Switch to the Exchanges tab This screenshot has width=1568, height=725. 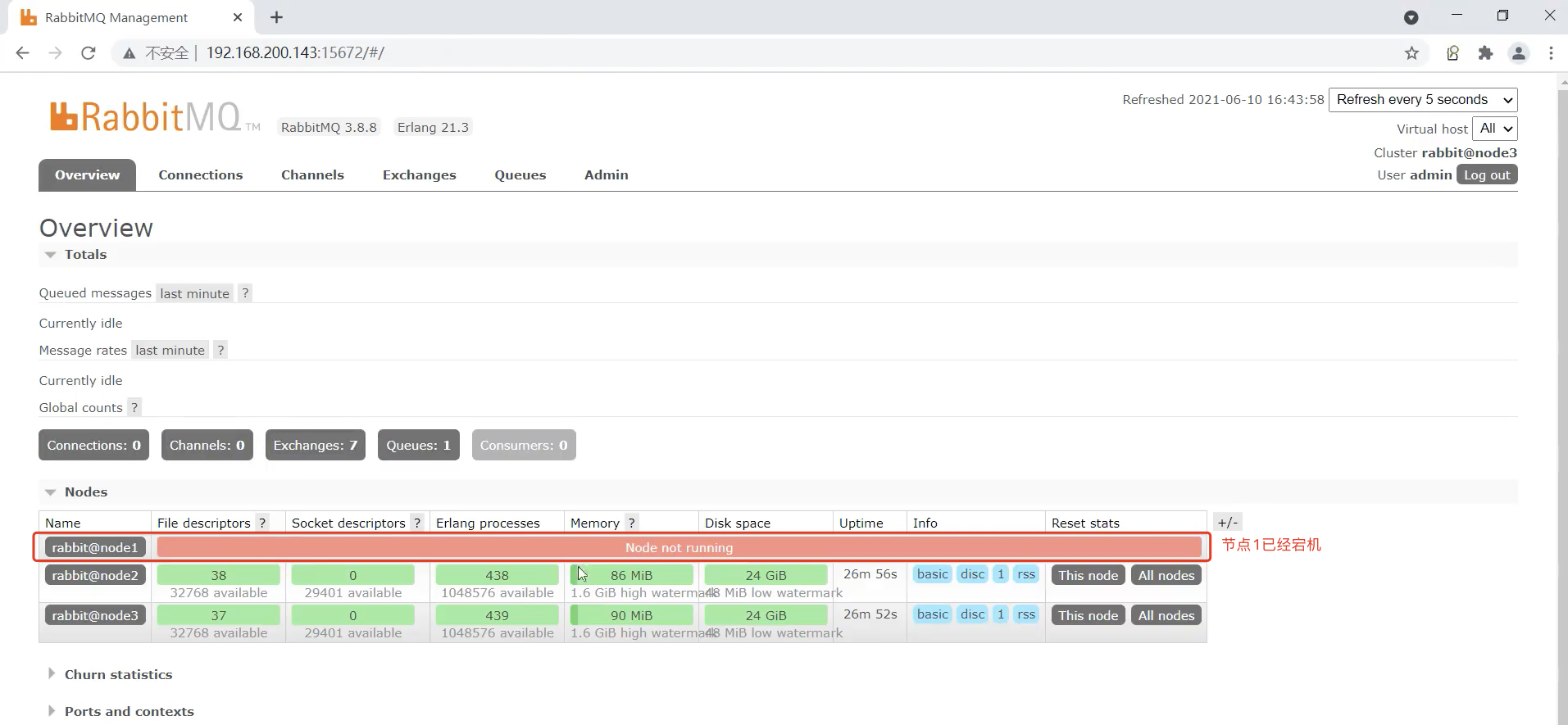(420, 175)
